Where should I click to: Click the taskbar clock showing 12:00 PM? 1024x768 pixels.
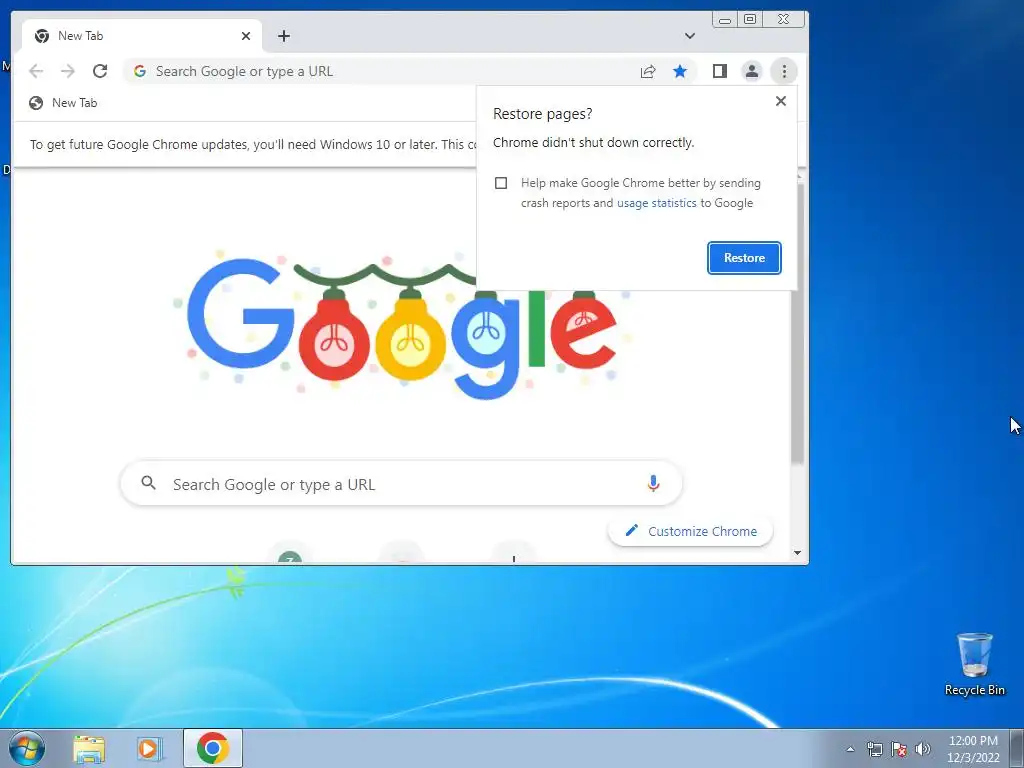[973, 749]
